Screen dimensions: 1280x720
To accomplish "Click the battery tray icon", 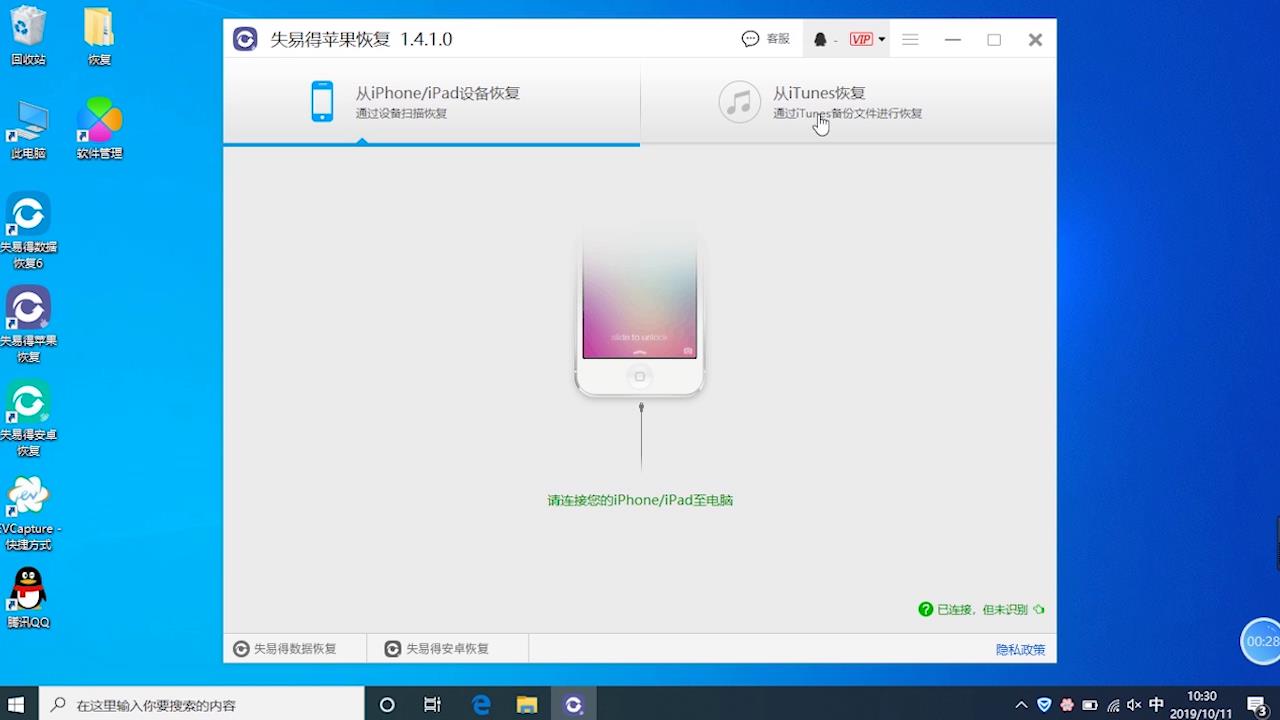I will click(x=1090, y=705).
